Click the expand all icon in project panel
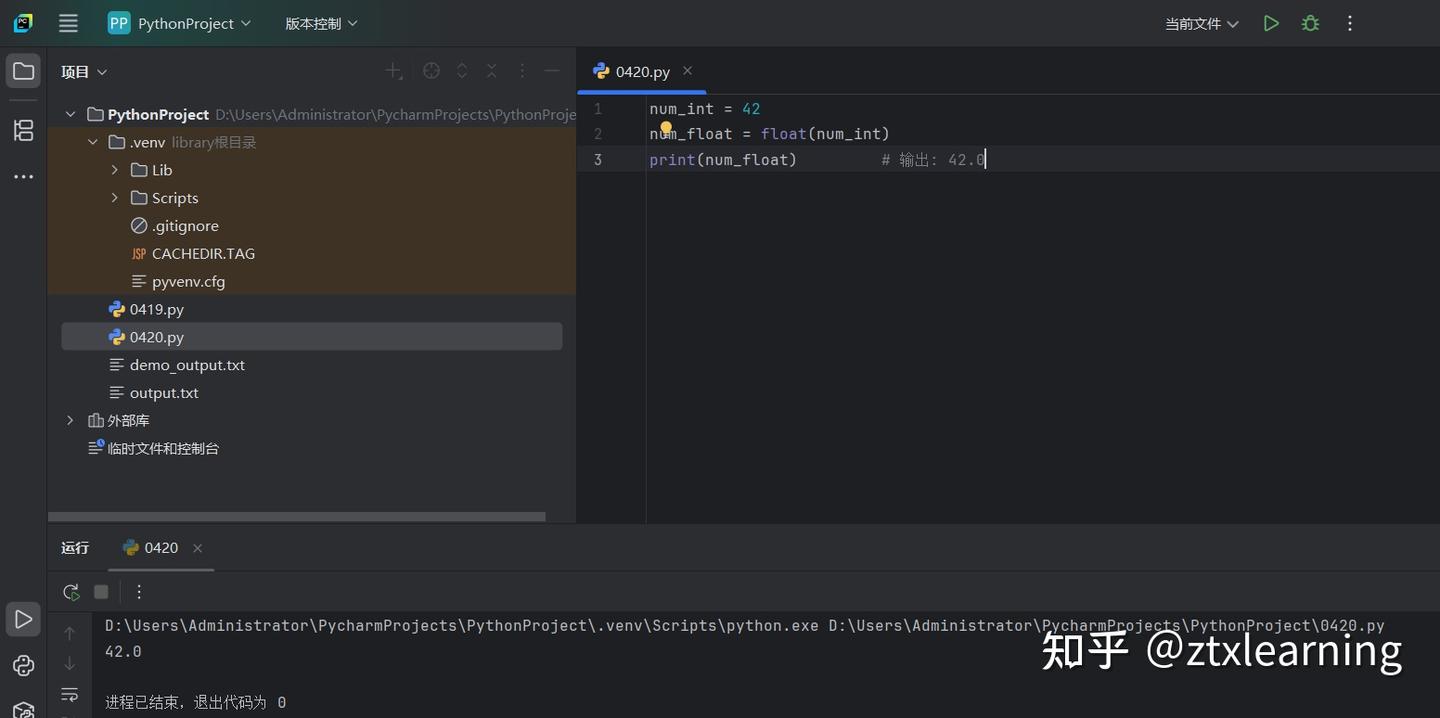Screen dimensions: 1440x718 click(x=462, y=71)
